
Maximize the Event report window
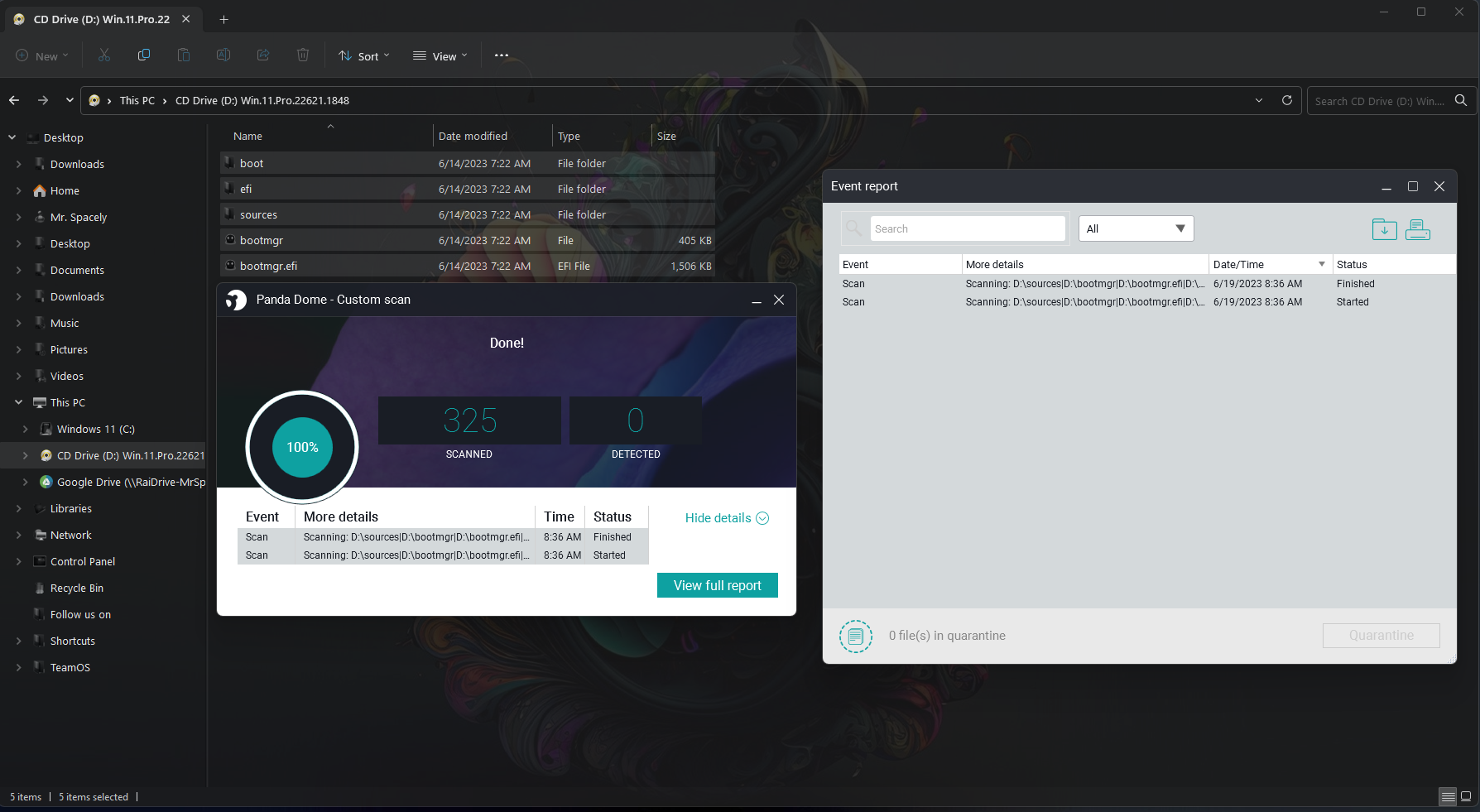[x=1413, y=186]
